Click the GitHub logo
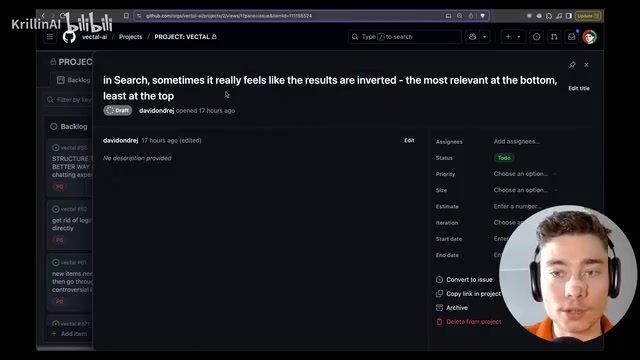The height and width of the screenshot is (360, 640). coord(69,37)
